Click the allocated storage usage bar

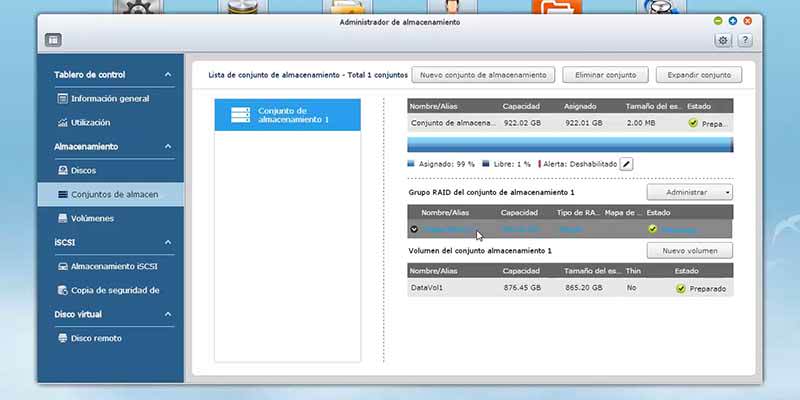[570, 144]
